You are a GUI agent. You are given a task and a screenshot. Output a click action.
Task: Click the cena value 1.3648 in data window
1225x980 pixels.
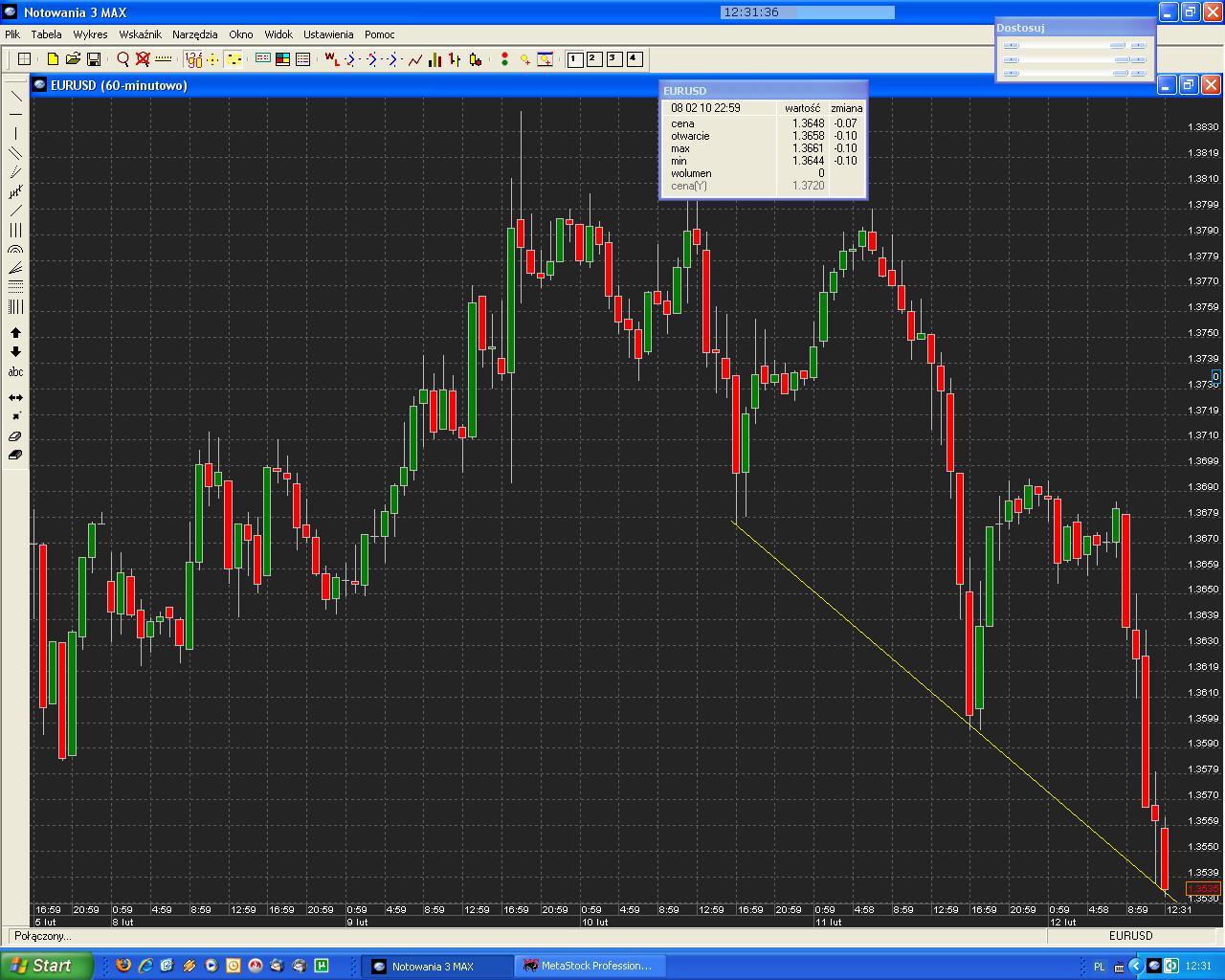coord(808,123)
